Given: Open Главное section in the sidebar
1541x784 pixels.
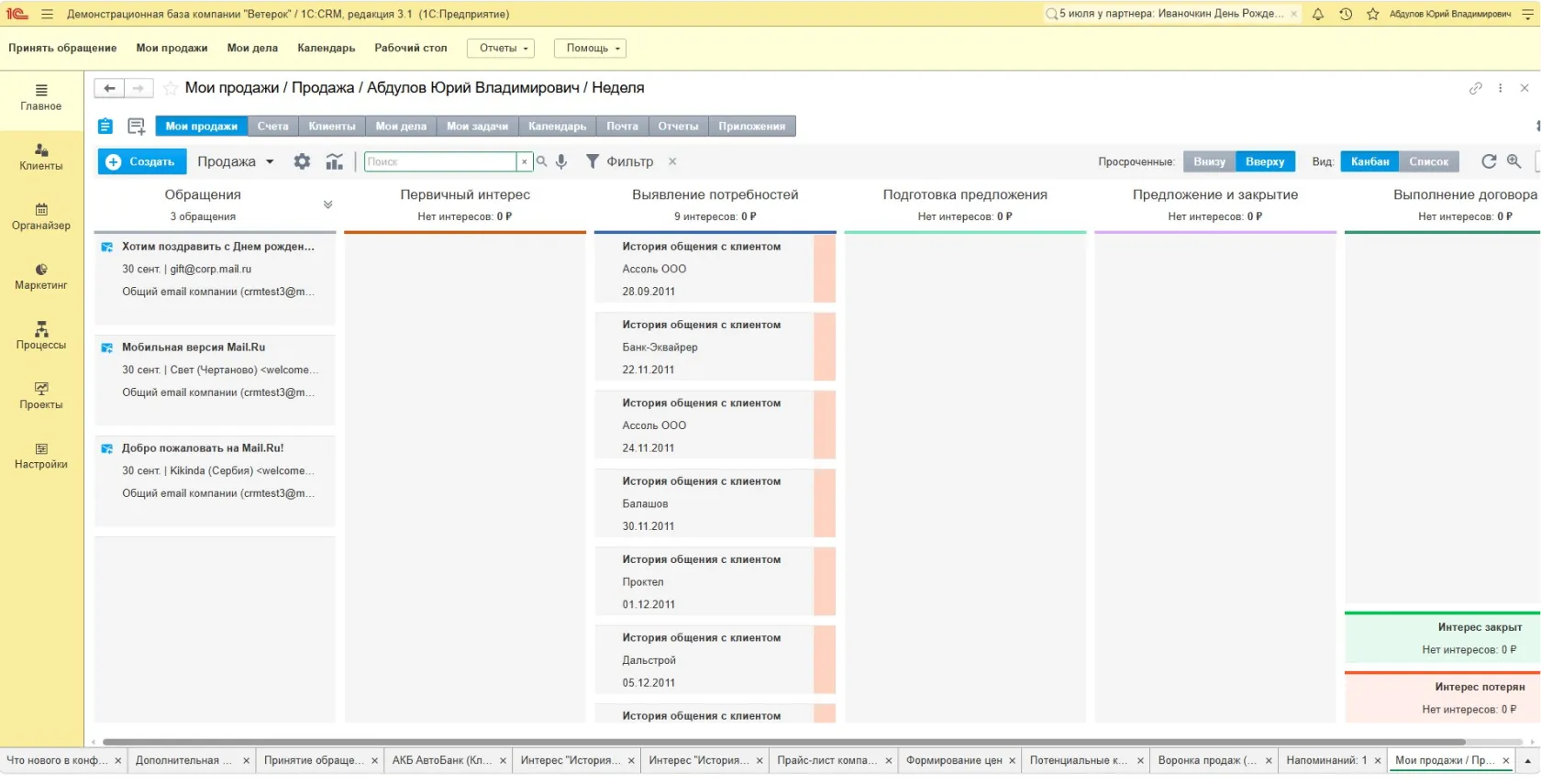Looking at the screenshot, I should coord(41,98).
